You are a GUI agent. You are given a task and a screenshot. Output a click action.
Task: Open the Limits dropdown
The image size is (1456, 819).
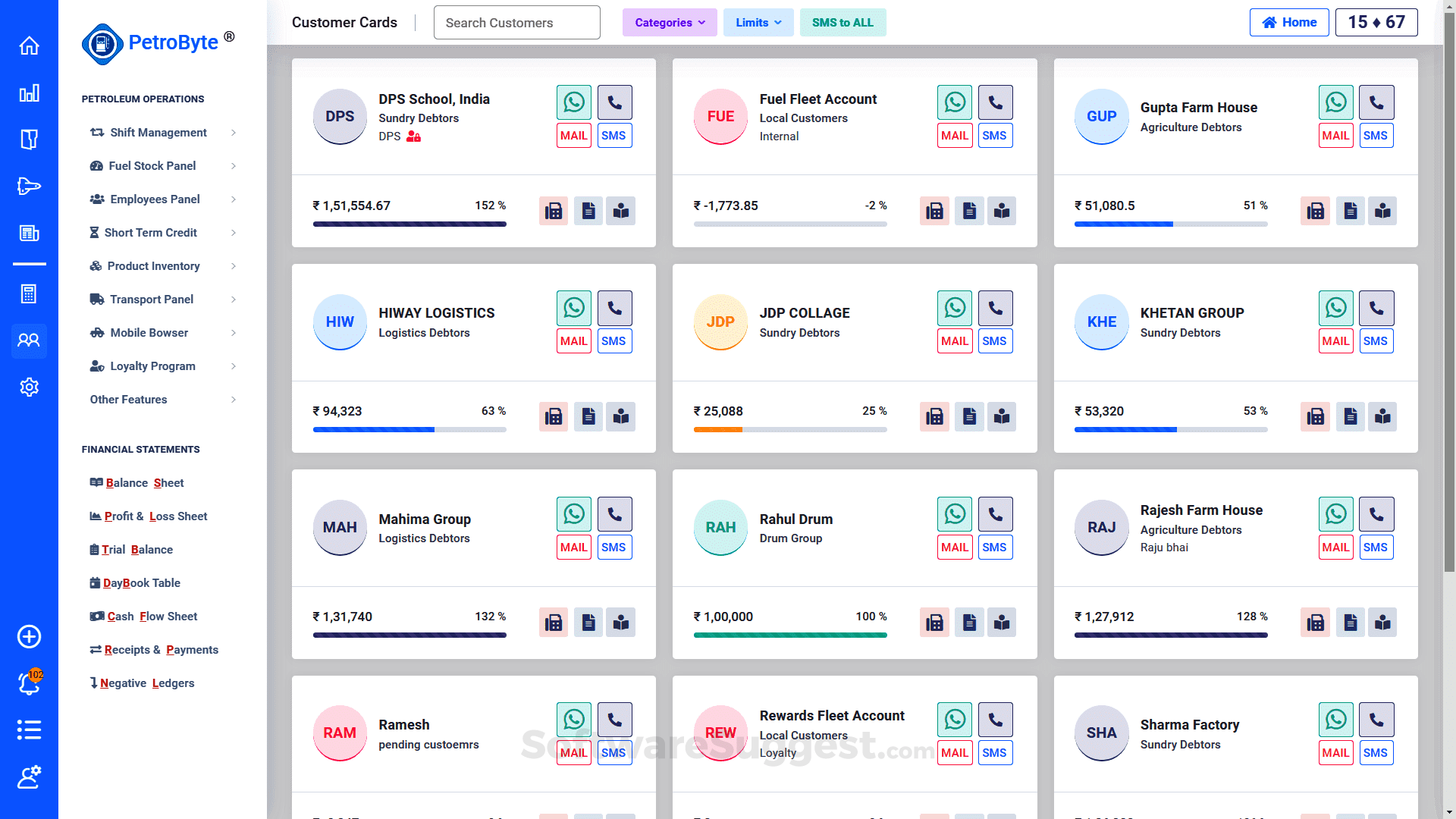tap(758, 23)
